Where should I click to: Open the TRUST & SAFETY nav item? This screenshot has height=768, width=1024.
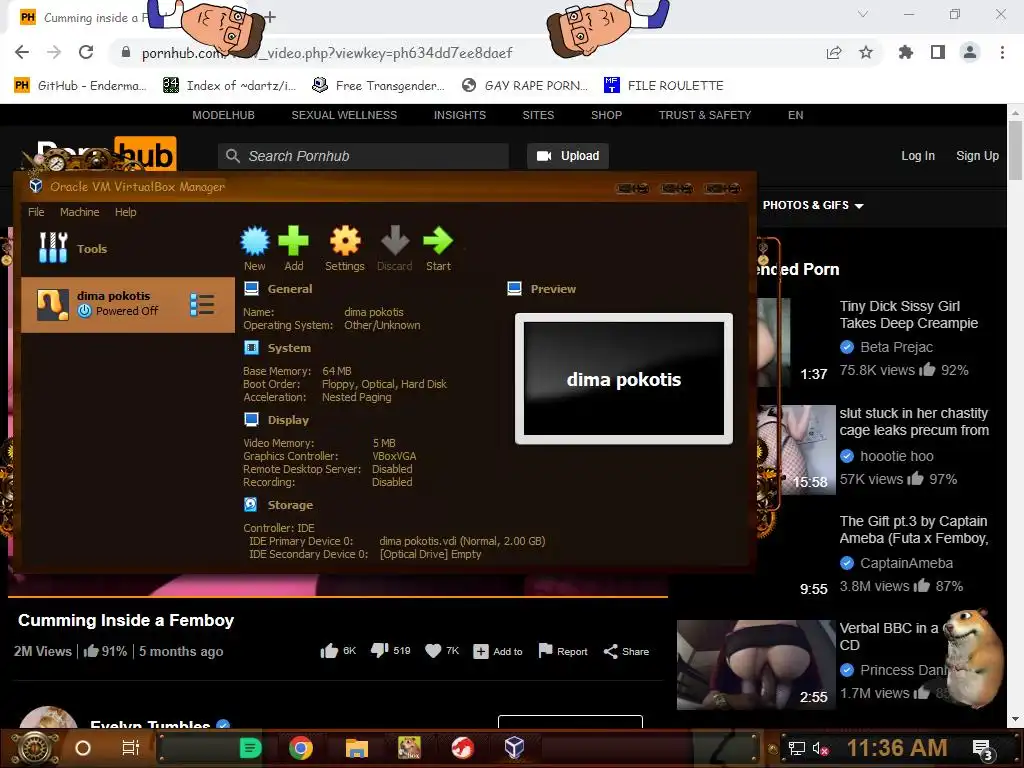click(705, 115)
